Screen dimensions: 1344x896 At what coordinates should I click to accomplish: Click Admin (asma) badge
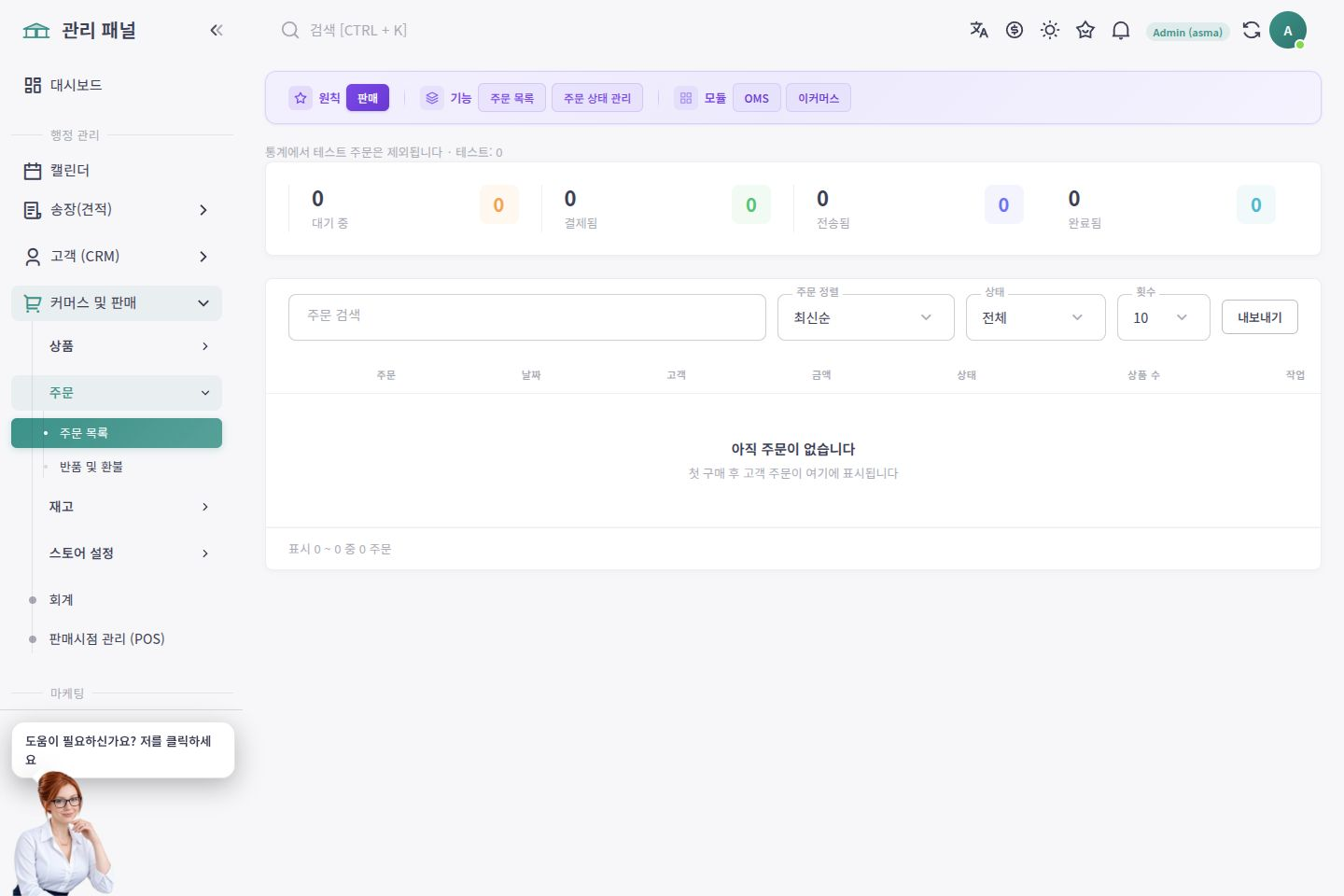point(1187,32)
